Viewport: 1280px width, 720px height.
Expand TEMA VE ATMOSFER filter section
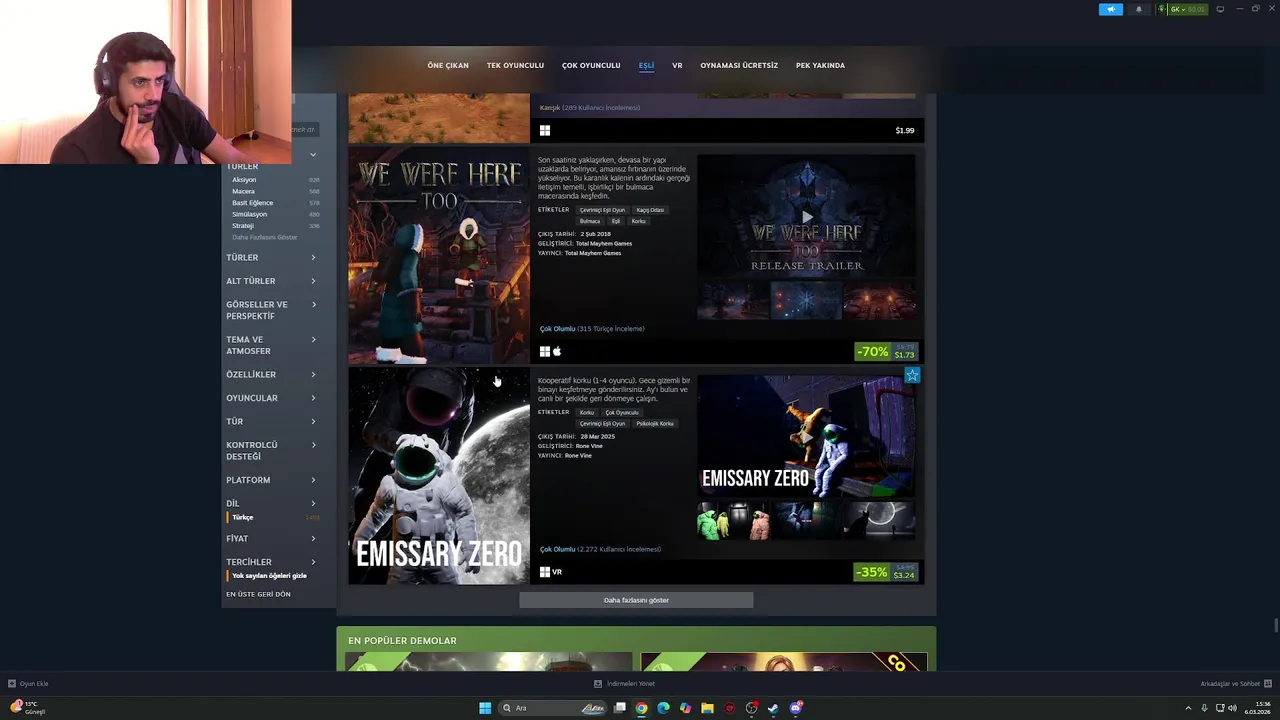[271, 345]
